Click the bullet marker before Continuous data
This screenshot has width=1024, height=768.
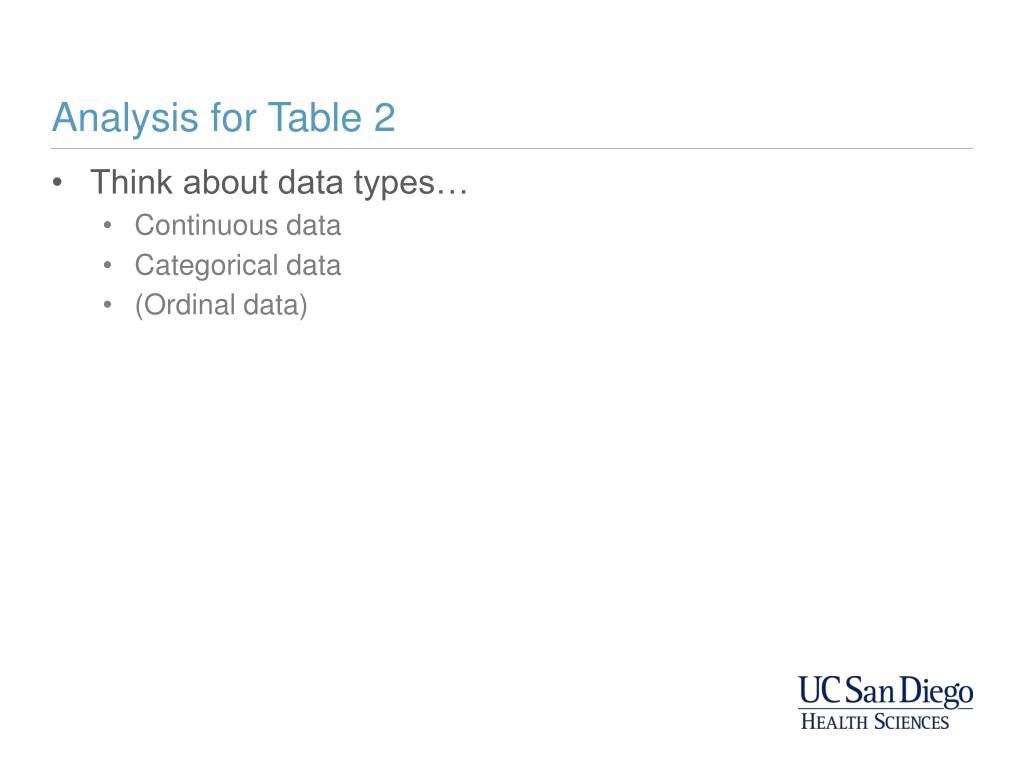tap(108, 226)
